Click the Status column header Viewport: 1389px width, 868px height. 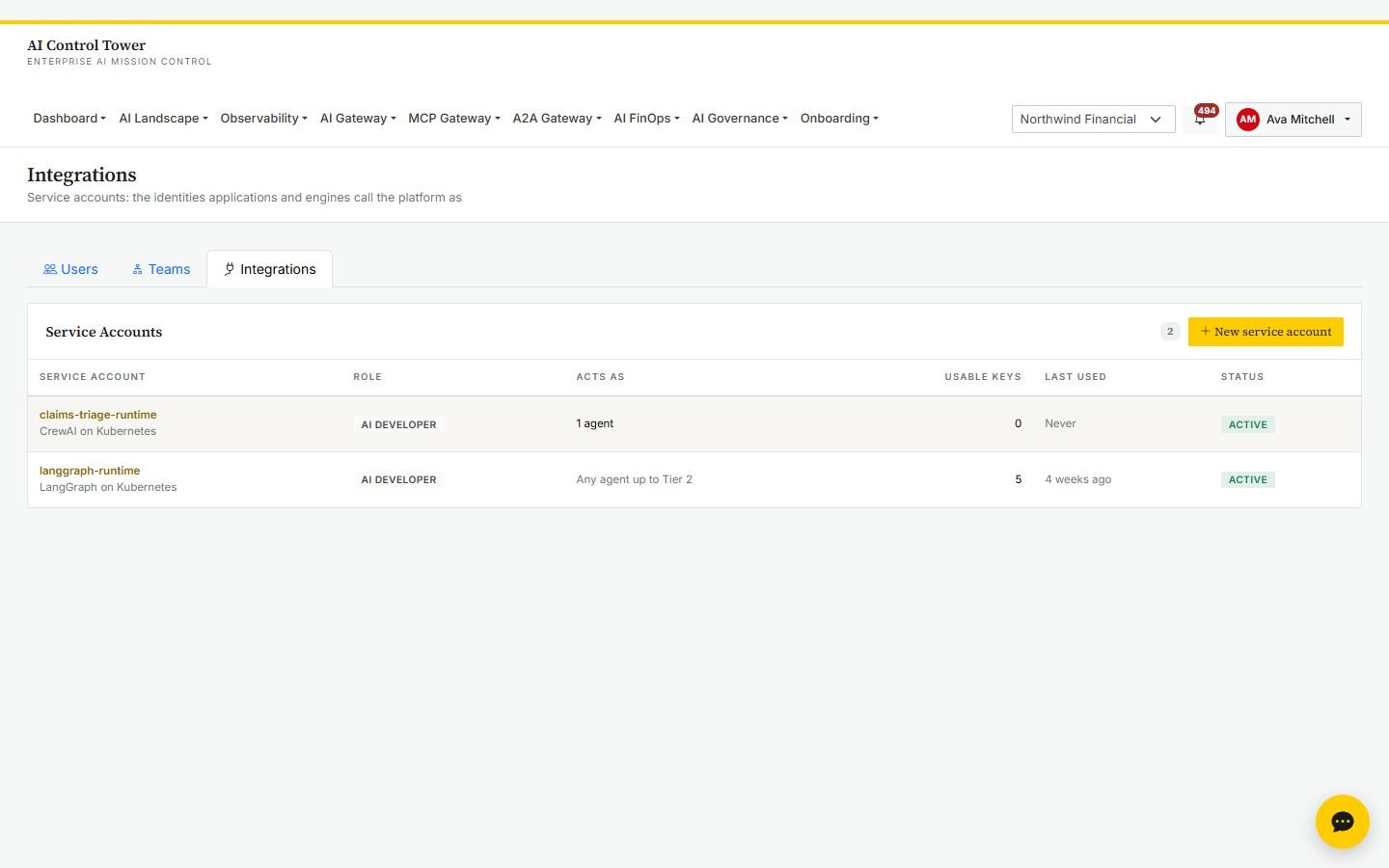tap(1242, 377)
